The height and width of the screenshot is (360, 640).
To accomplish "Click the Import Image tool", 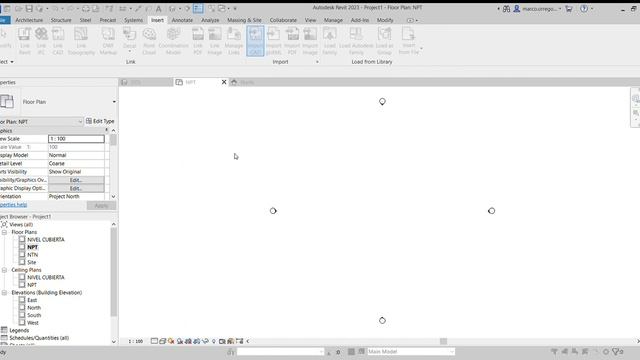I will (310, 41).
